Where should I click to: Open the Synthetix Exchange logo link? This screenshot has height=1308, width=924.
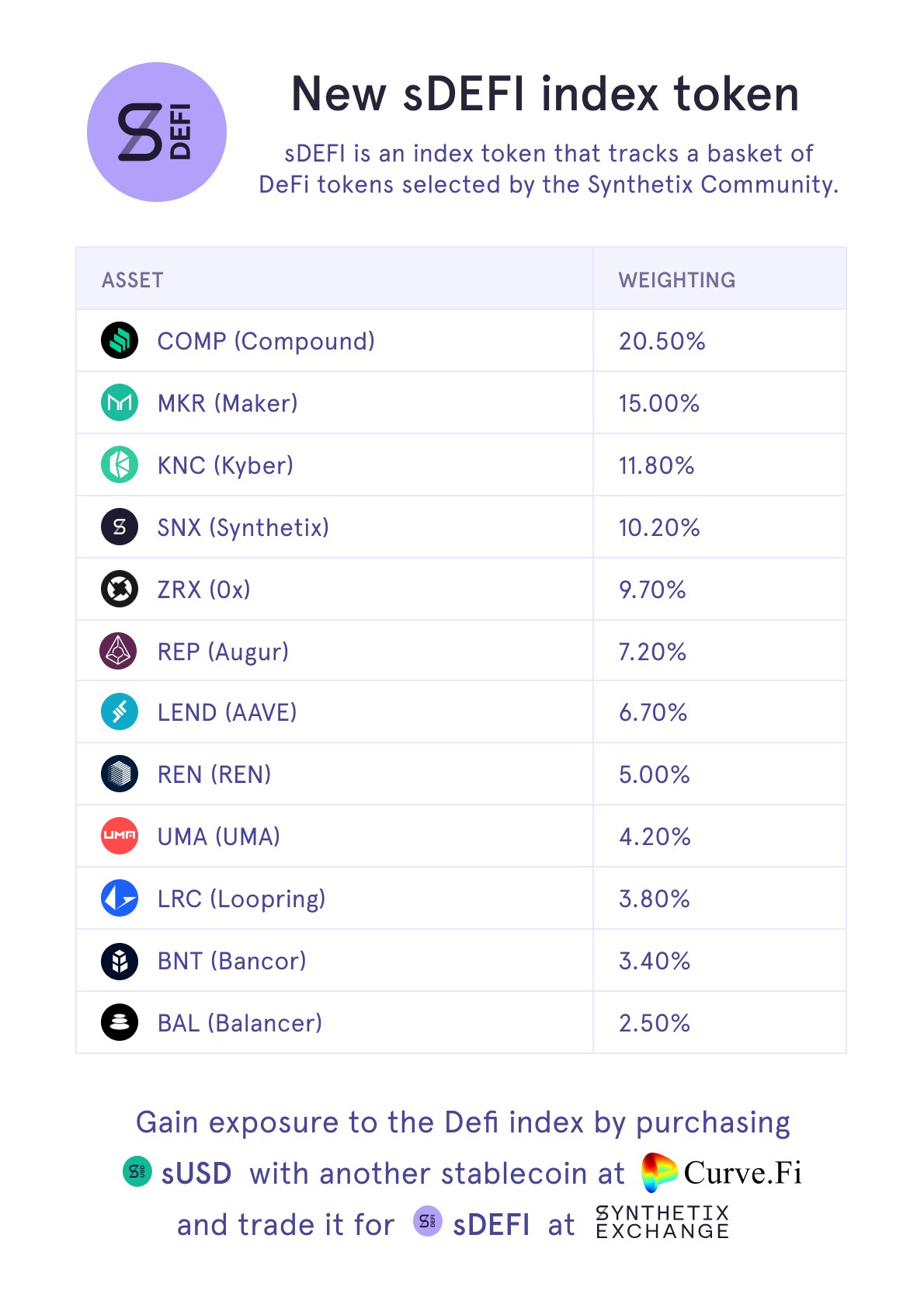tap(662, 1223)
